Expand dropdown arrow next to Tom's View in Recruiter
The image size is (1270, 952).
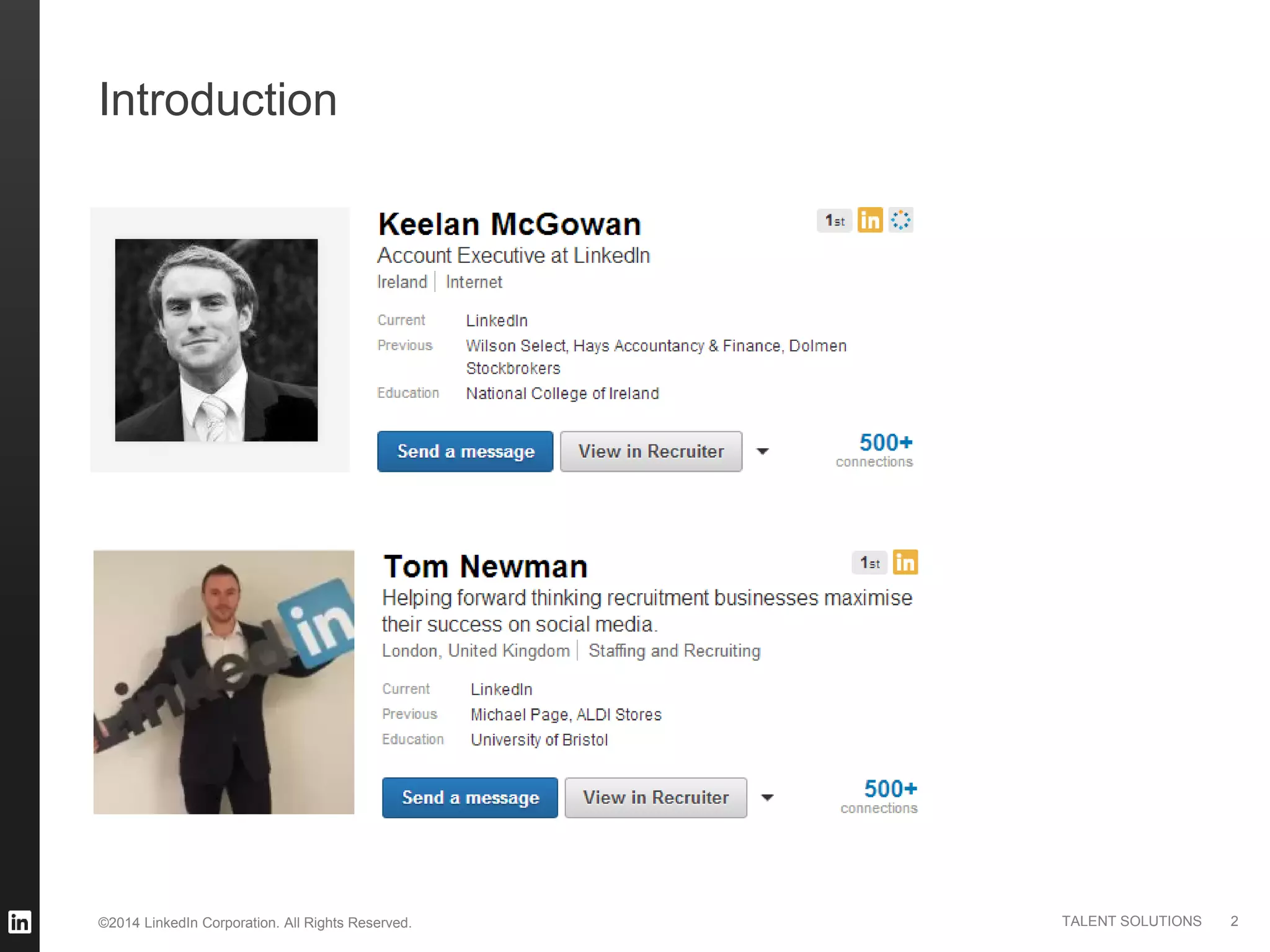768,798
